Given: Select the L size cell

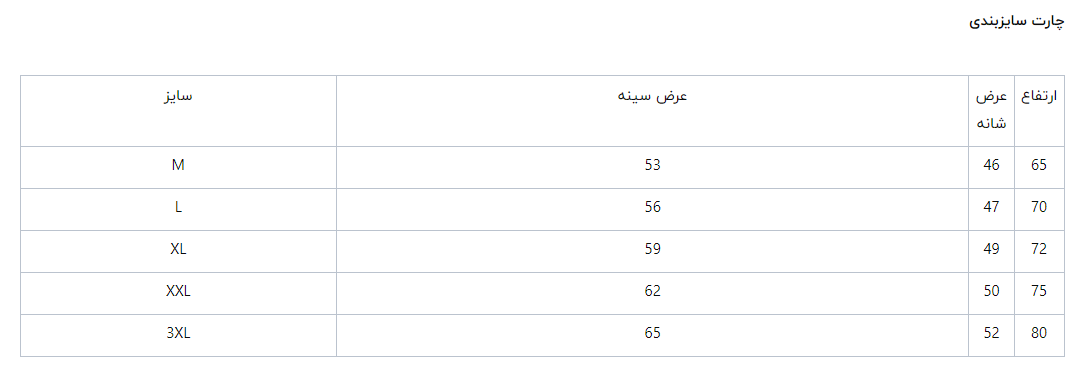Looking at the screenshot, I should pos(178,207).
